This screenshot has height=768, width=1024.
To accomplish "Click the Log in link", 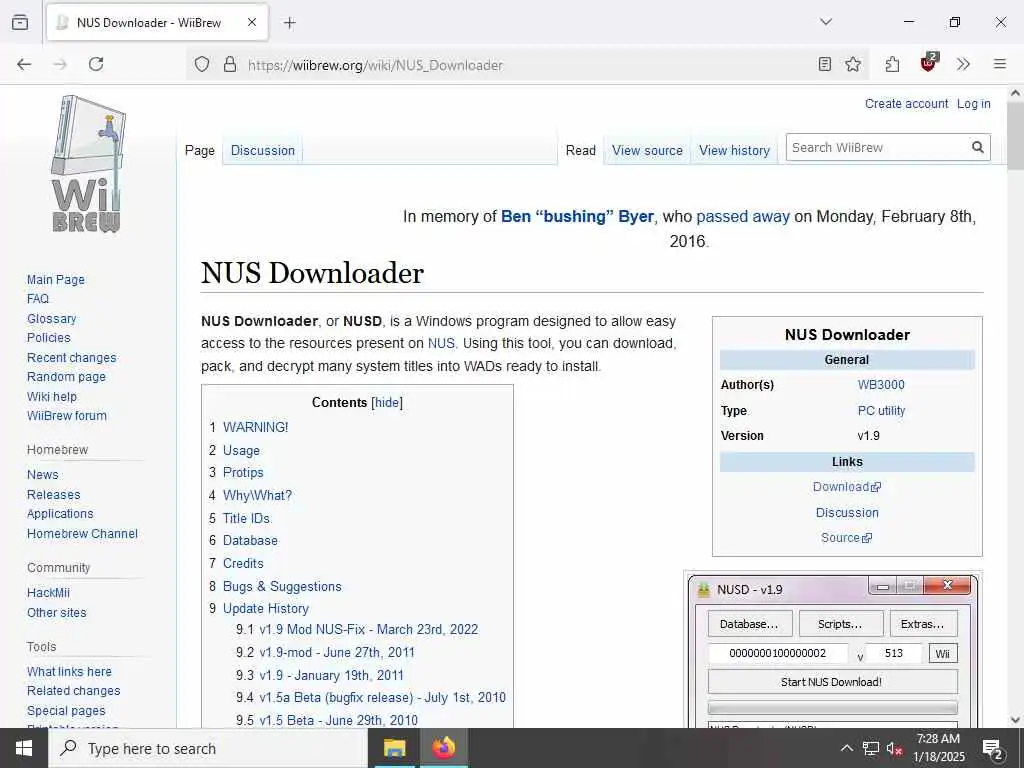I will (974, 104).
